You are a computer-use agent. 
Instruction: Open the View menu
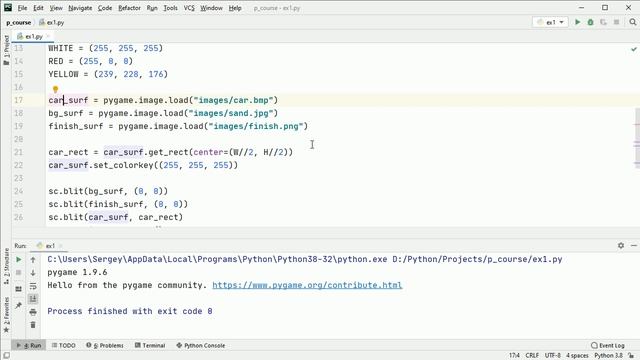pos(56,8)
